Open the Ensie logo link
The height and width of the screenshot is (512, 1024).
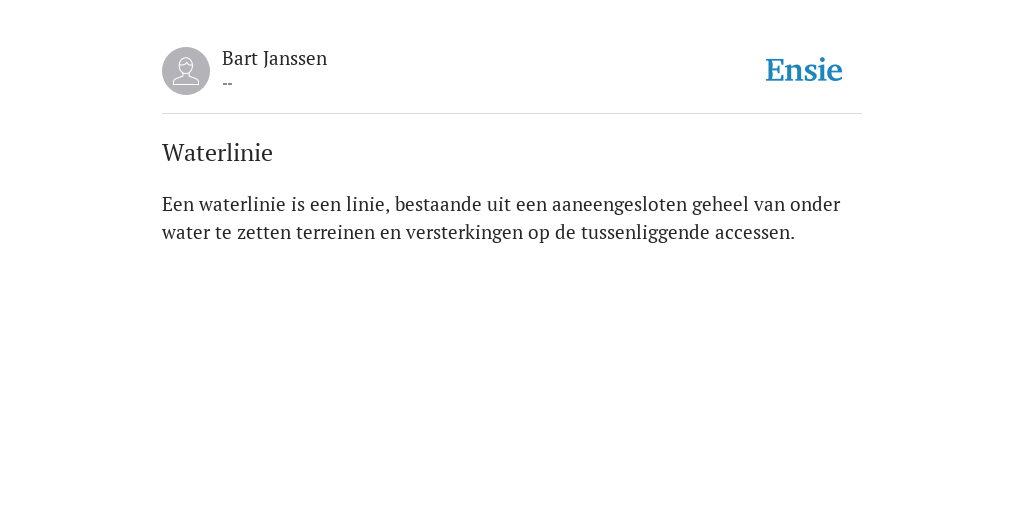[804, 71]
